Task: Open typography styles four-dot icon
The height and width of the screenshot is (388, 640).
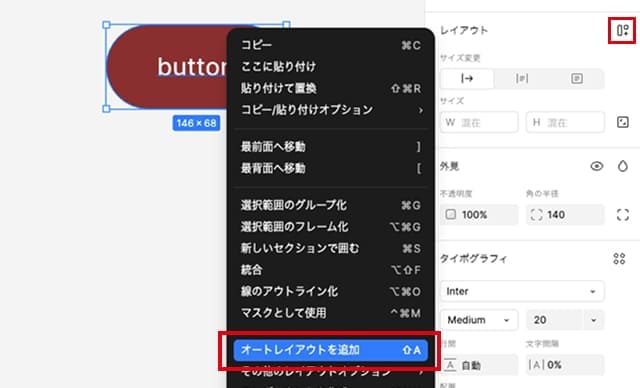Action: (x=619, y=258)
